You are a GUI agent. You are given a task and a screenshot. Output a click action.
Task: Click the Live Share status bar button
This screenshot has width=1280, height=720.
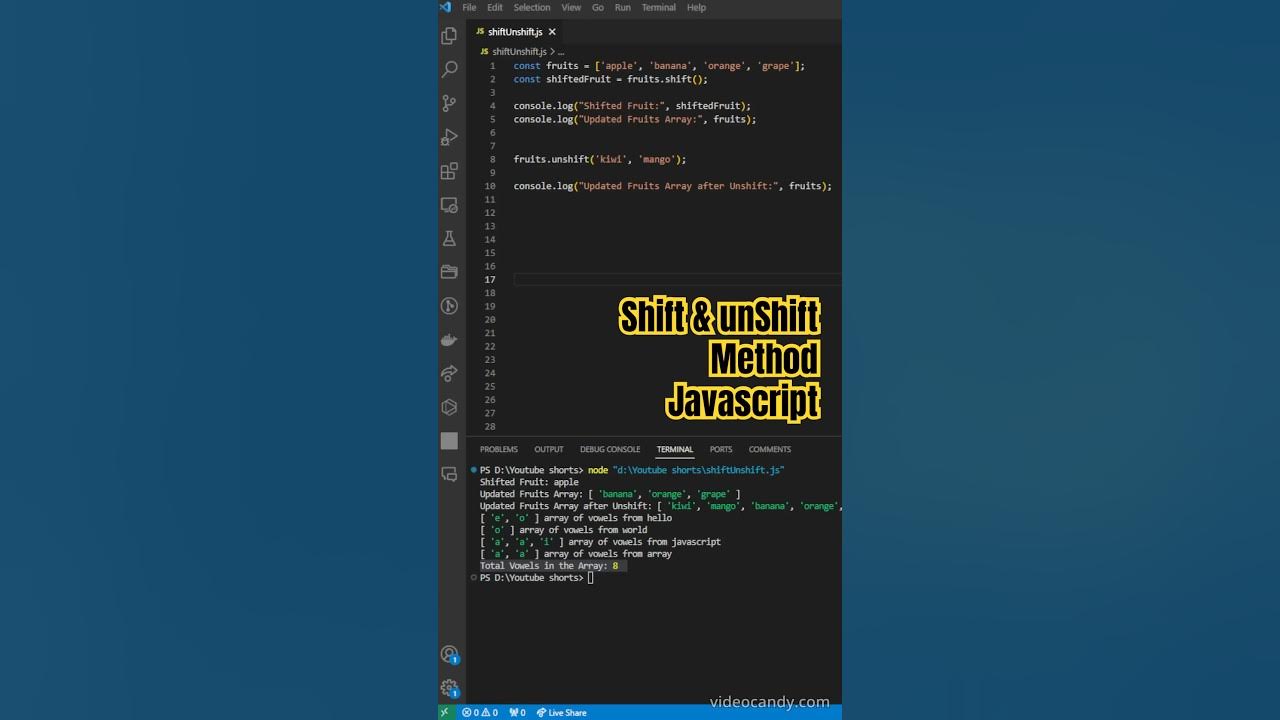click(562, 712)
